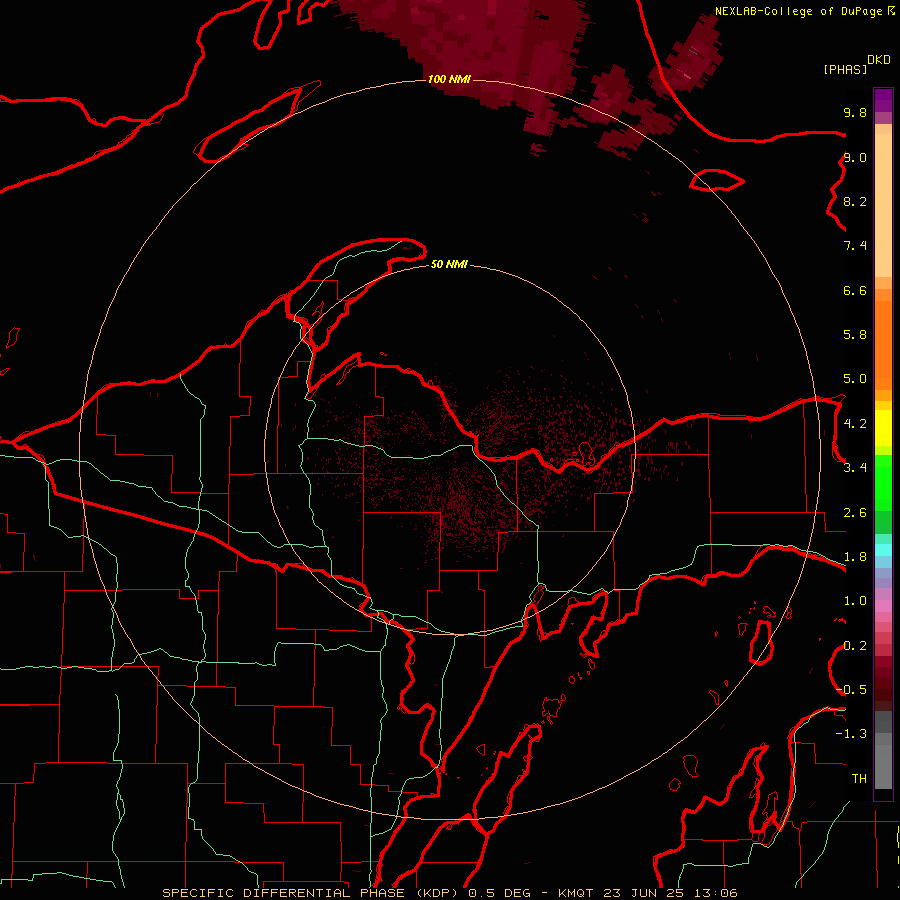The width and height of the screenshot is (900, 900).
Task: Click the orange segment of the color bar
Action: click(883, 344)
